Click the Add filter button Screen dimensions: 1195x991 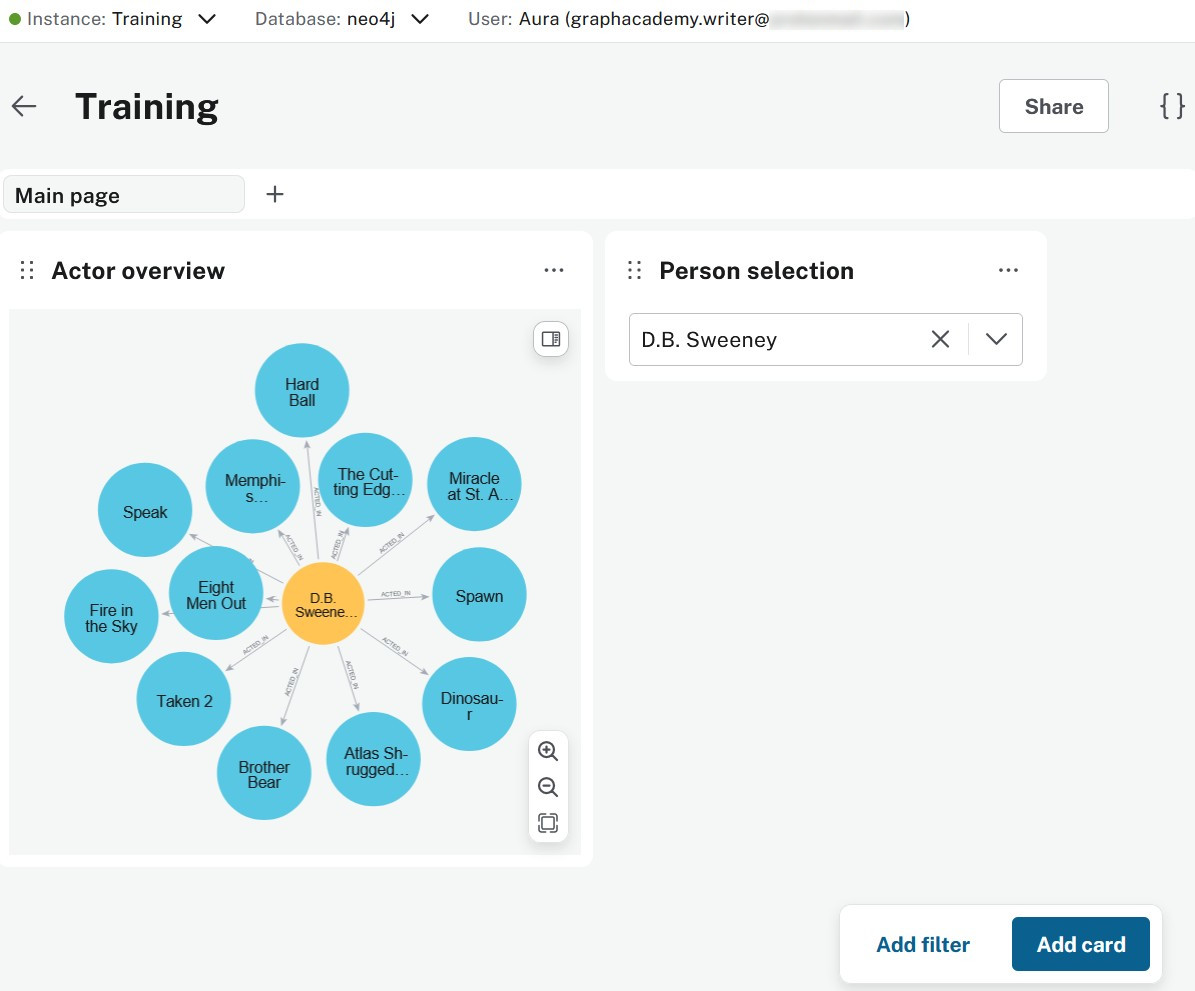point(922,943)
